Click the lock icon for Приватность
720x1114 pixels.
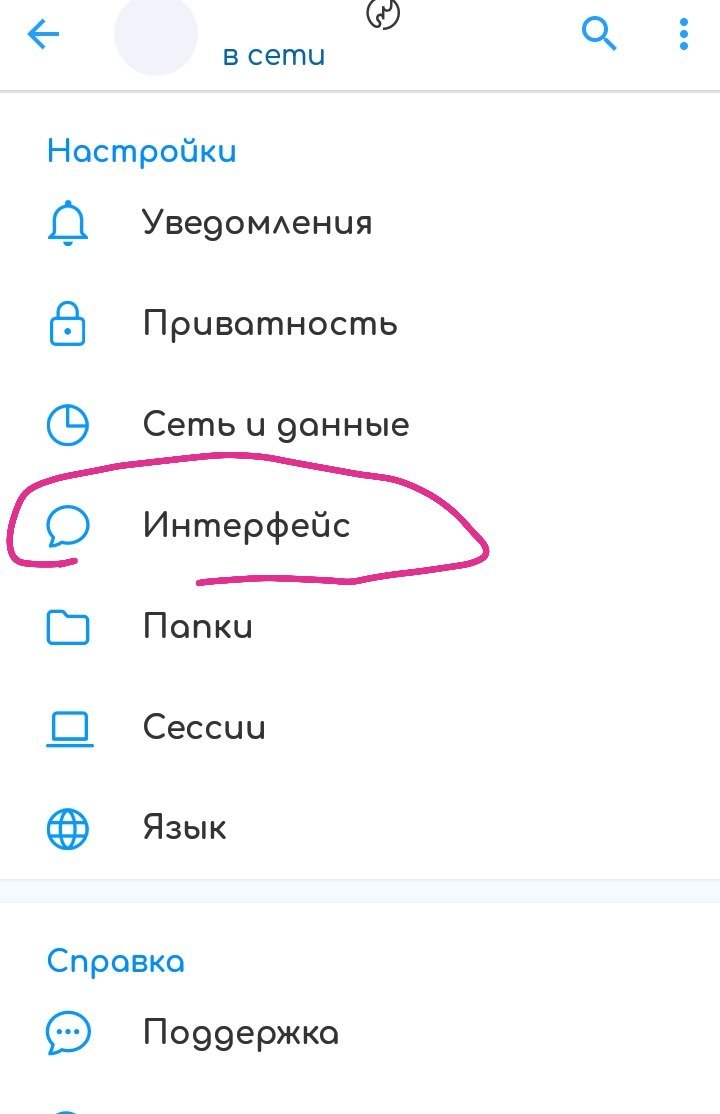(68, 324)
